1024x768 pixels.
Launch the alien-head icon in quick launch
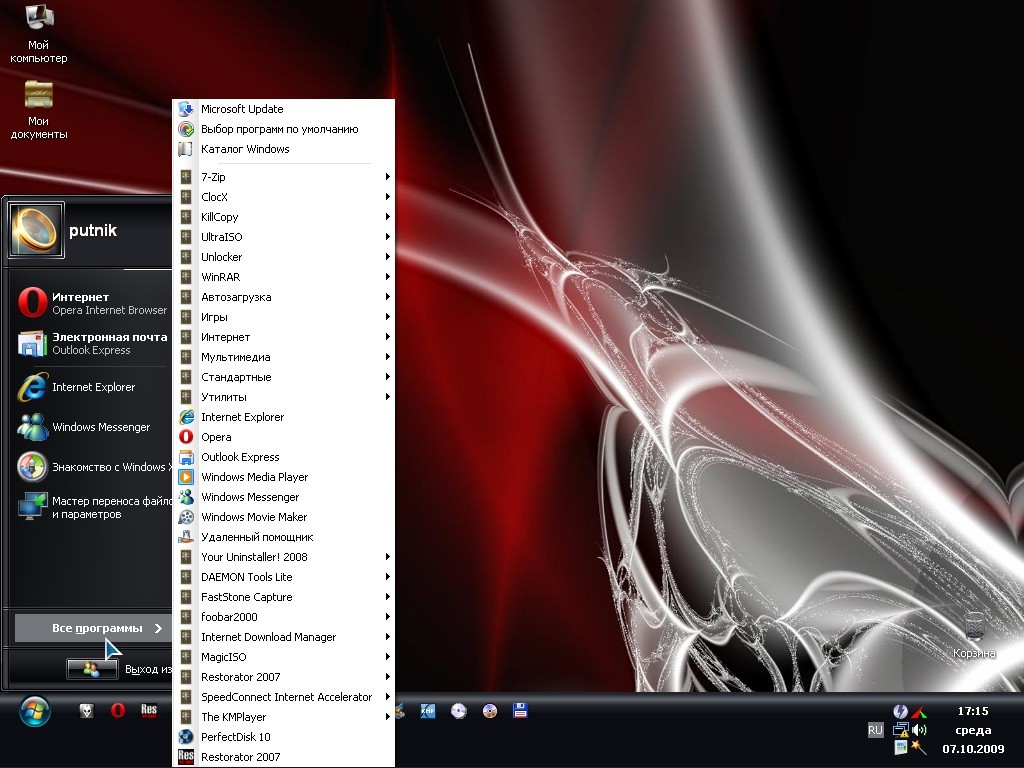pyautogui.click(x=86, y=711)
